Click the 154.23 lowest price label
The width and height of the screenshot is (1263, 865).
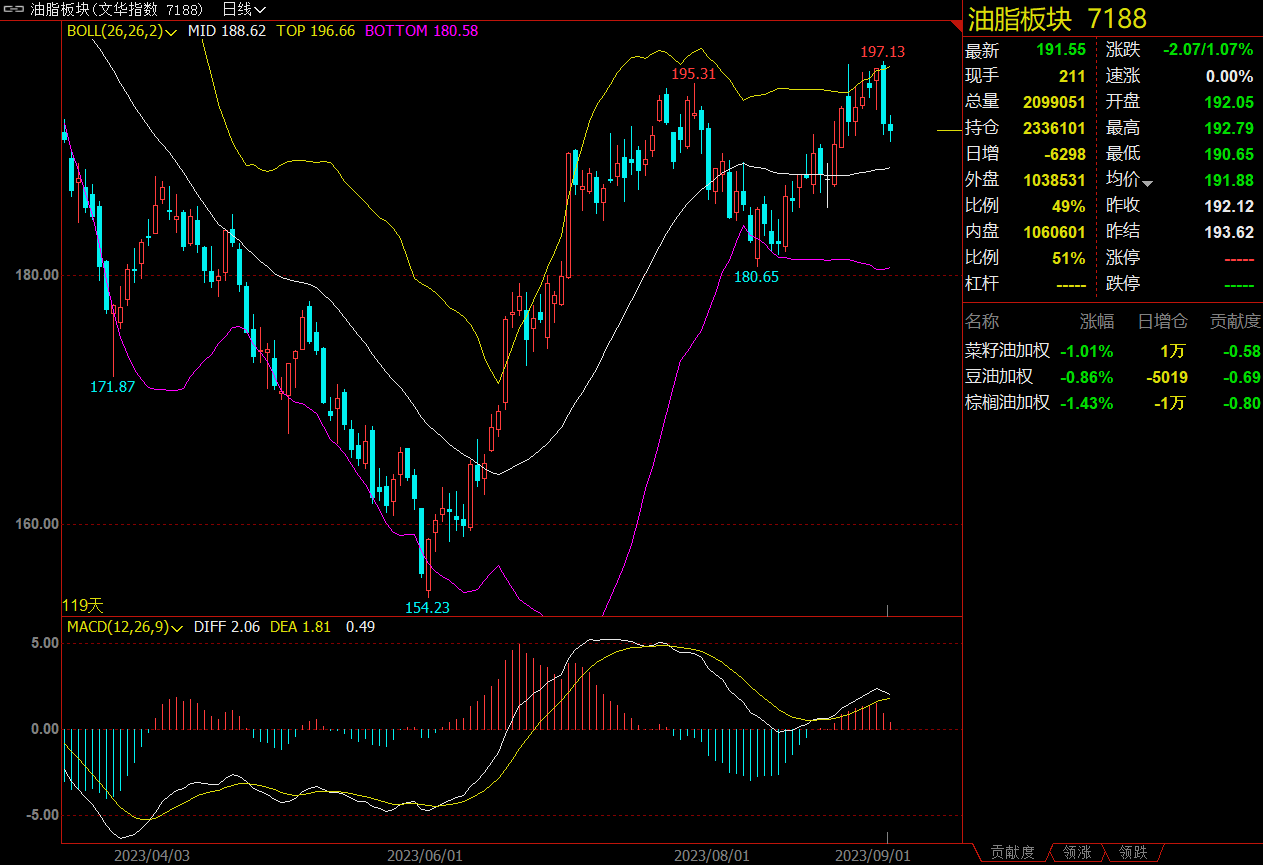pyautogui.click(x=427, y=607)
